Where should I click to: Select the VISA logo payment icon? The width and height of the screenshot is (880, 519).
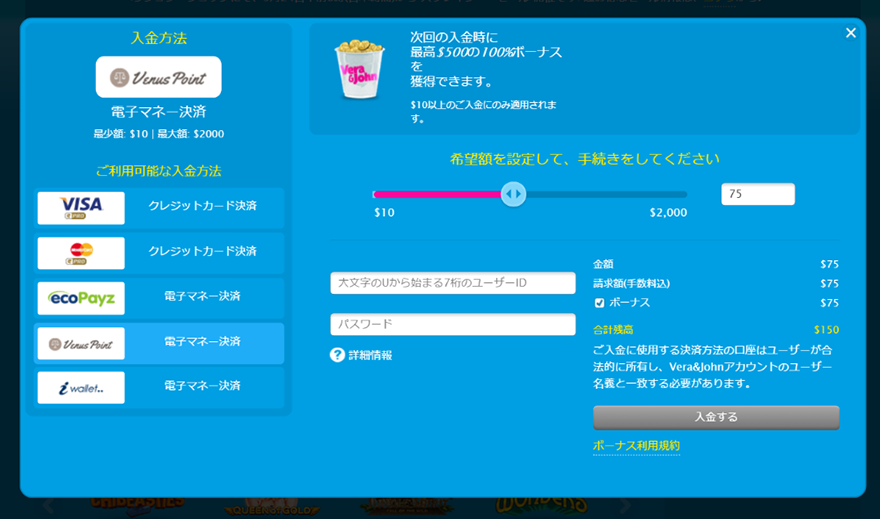(x=81, y=208)
